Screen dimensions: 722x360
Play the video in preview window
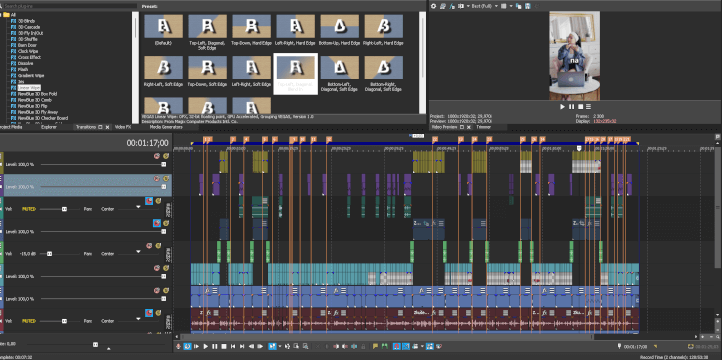point(562,106)
